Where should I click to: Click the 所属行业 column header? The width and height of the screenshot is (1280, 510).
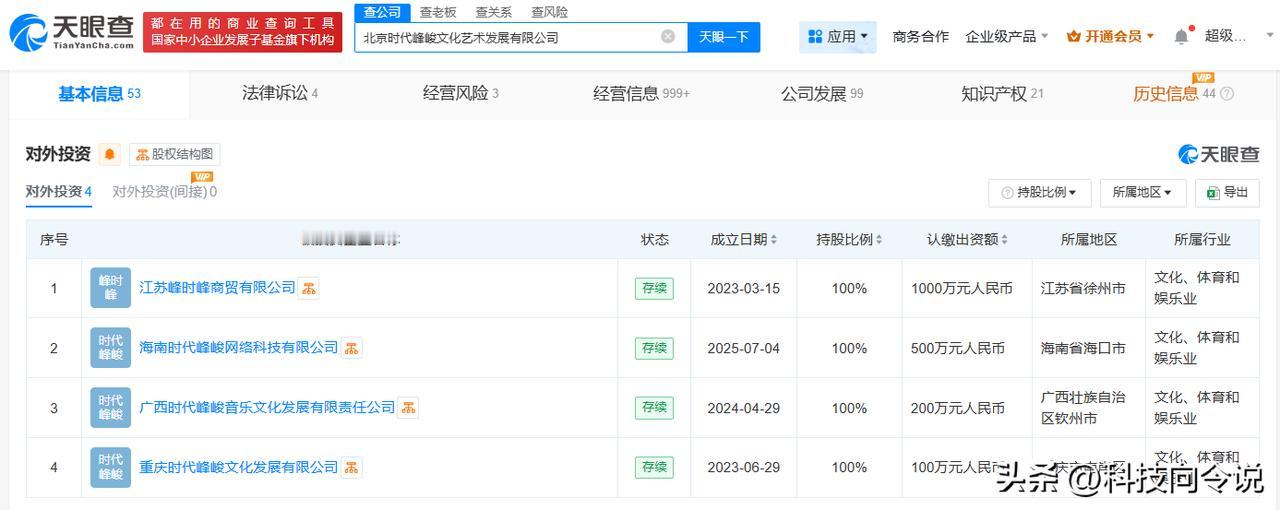coord(1202,240)
